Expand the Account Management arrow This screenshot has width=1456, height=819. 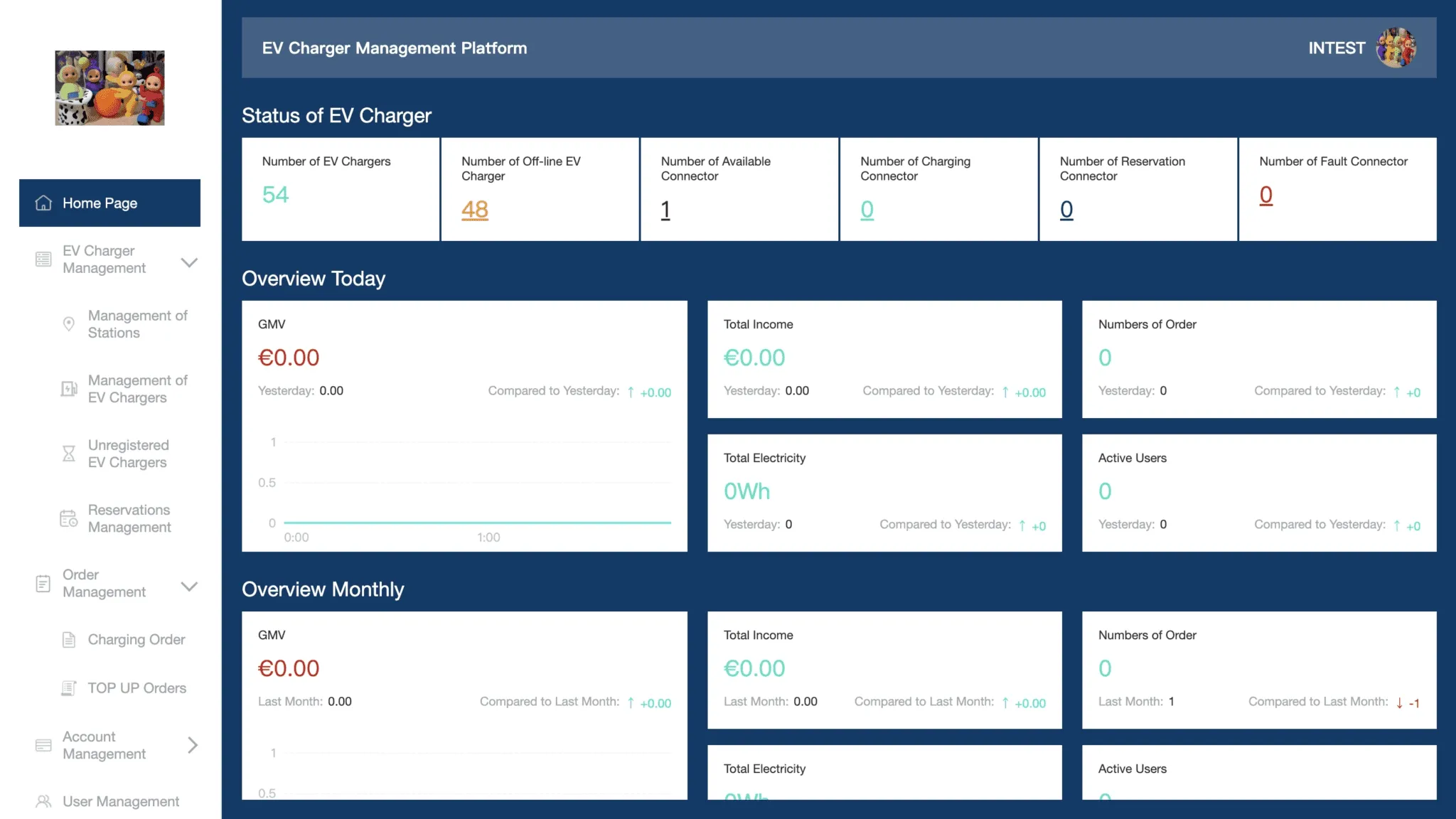(x=192, y=745)
